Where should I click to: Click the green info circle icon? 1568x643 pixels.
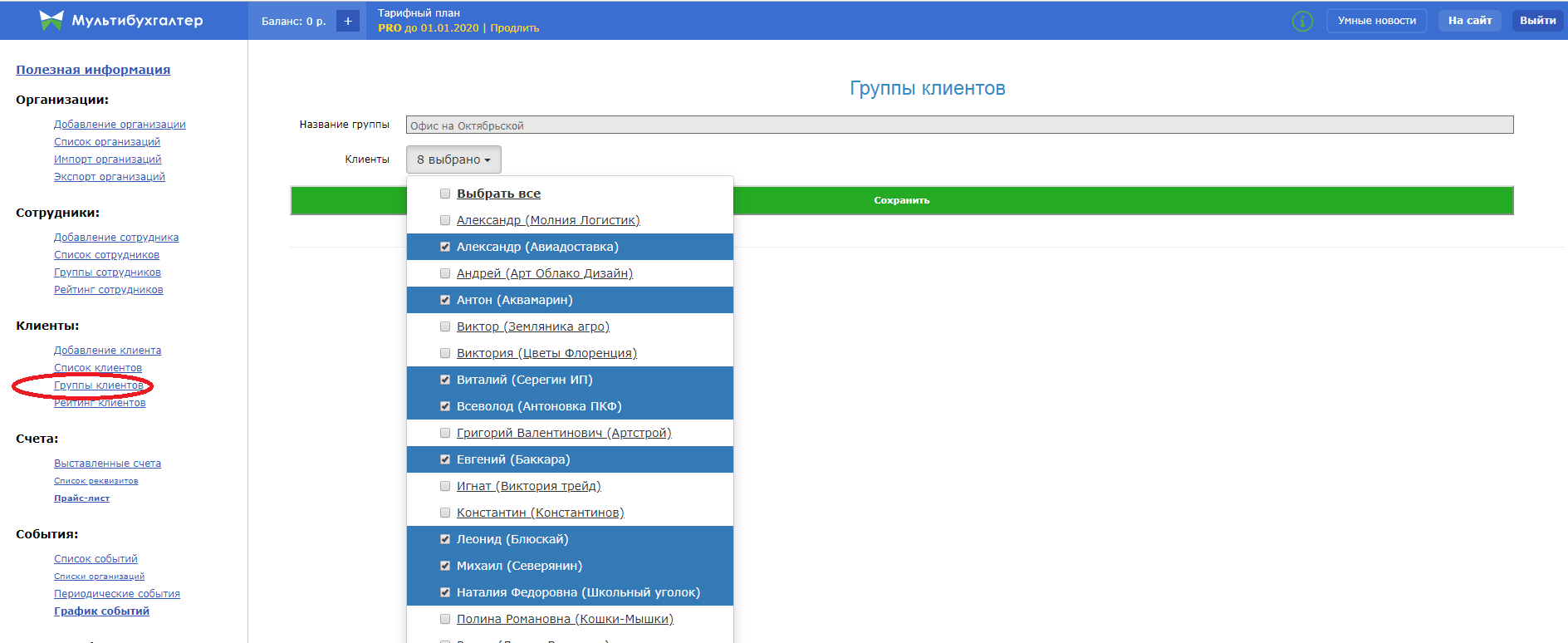[1302, 22]
